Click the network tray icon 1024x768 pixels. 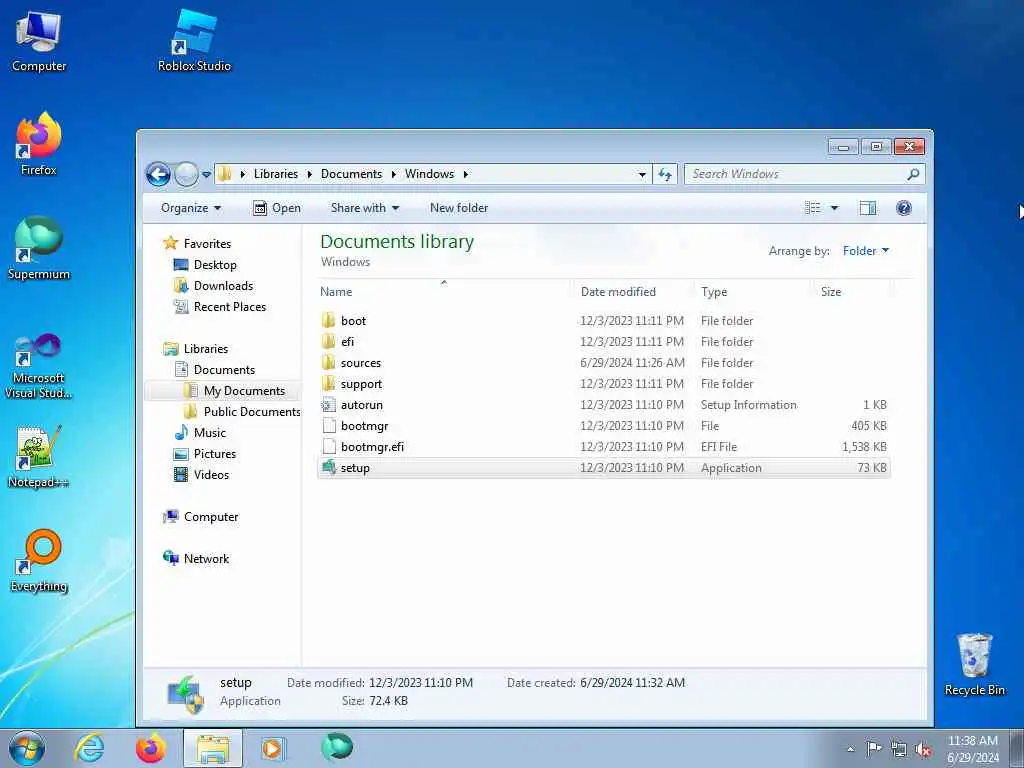click(899, 749)
